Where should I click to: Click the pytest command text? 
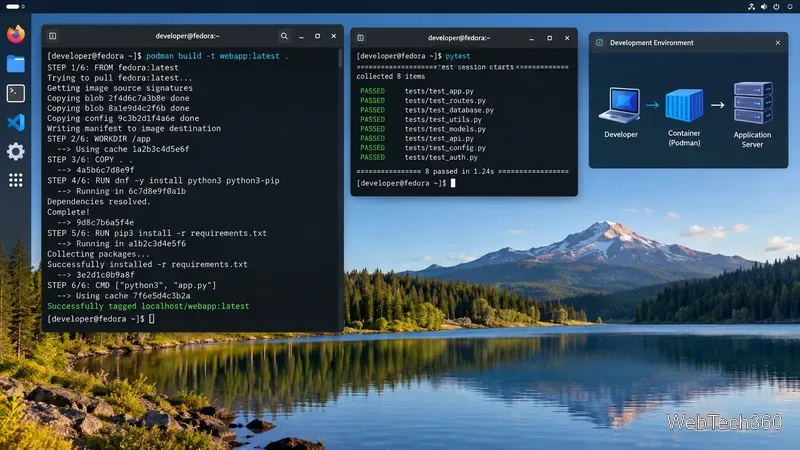click(458, 56)
